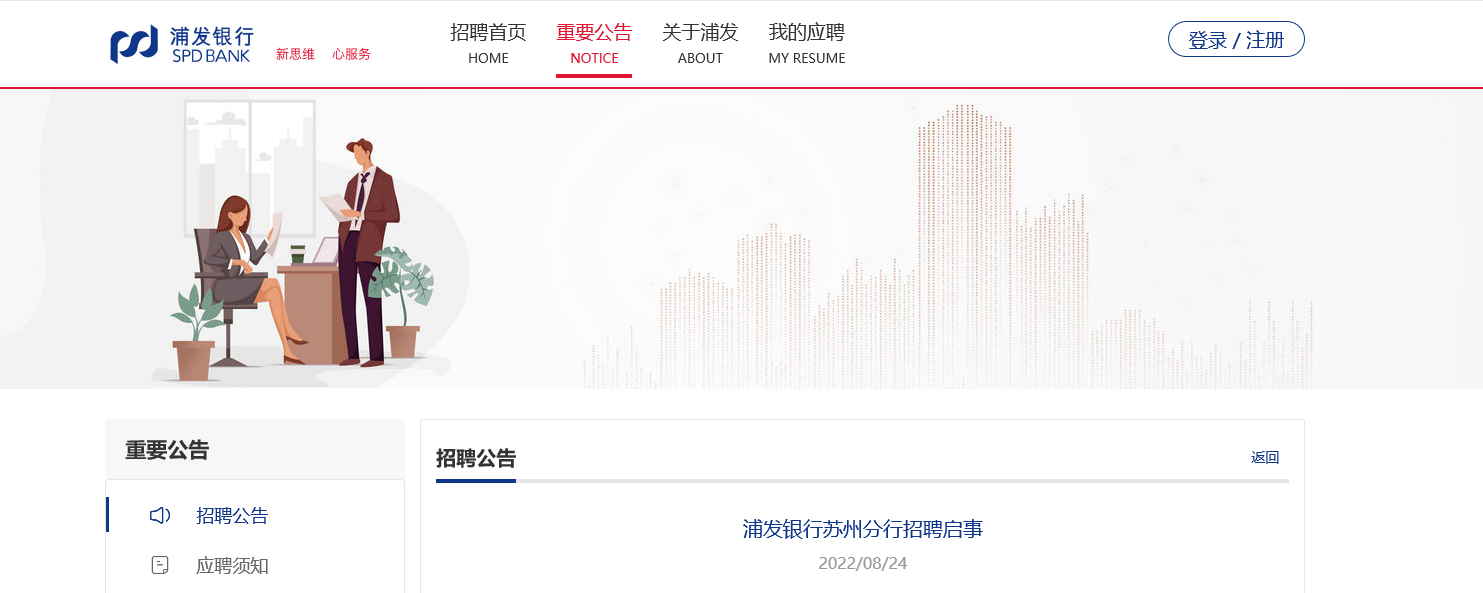Screen dimensions: 1483x593
Task: Open the 浦发银行苏州分行招聘启事 title
Action: (x=863, y=529)
